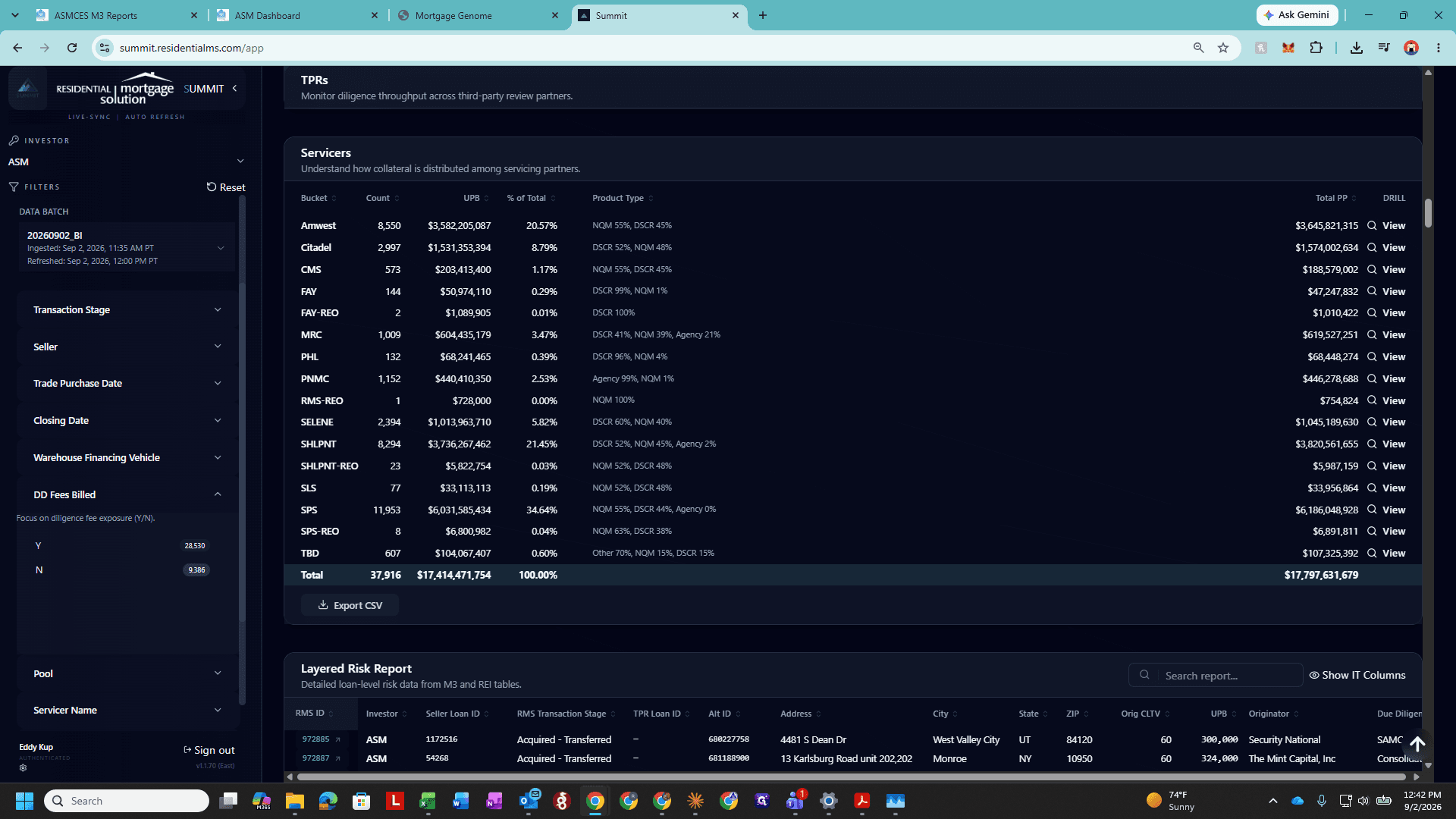Click Ask Gemini button
This screenshot has height=819, width=1456.
tap(1297, 15)
